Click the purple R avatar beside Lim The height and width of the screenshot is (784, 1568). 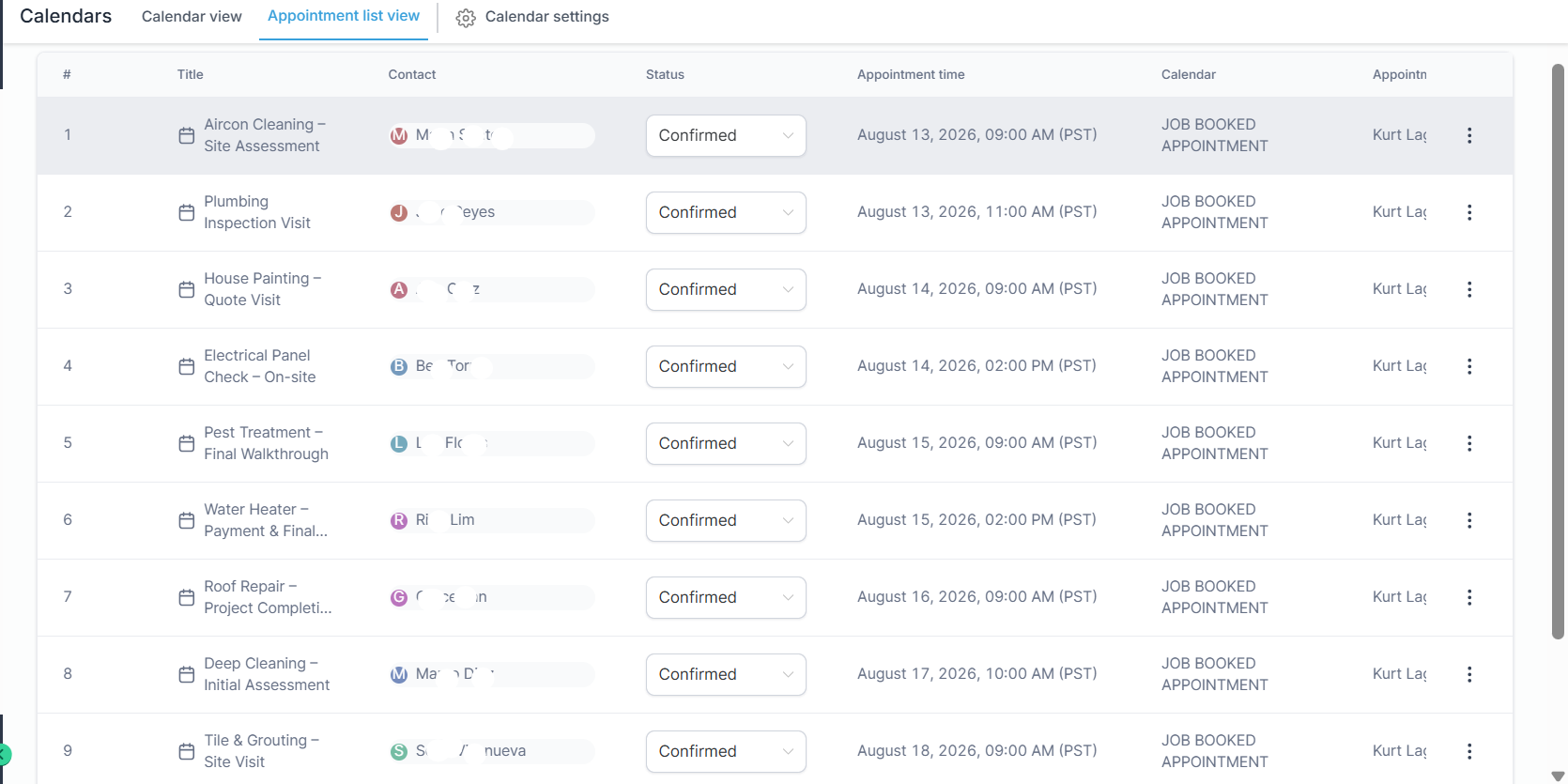(x=399, y=520)
